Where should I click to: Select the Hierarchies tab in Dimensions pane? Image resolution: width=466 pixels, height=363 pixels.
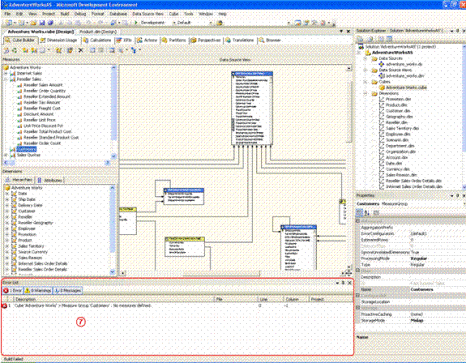pos(19,180)
